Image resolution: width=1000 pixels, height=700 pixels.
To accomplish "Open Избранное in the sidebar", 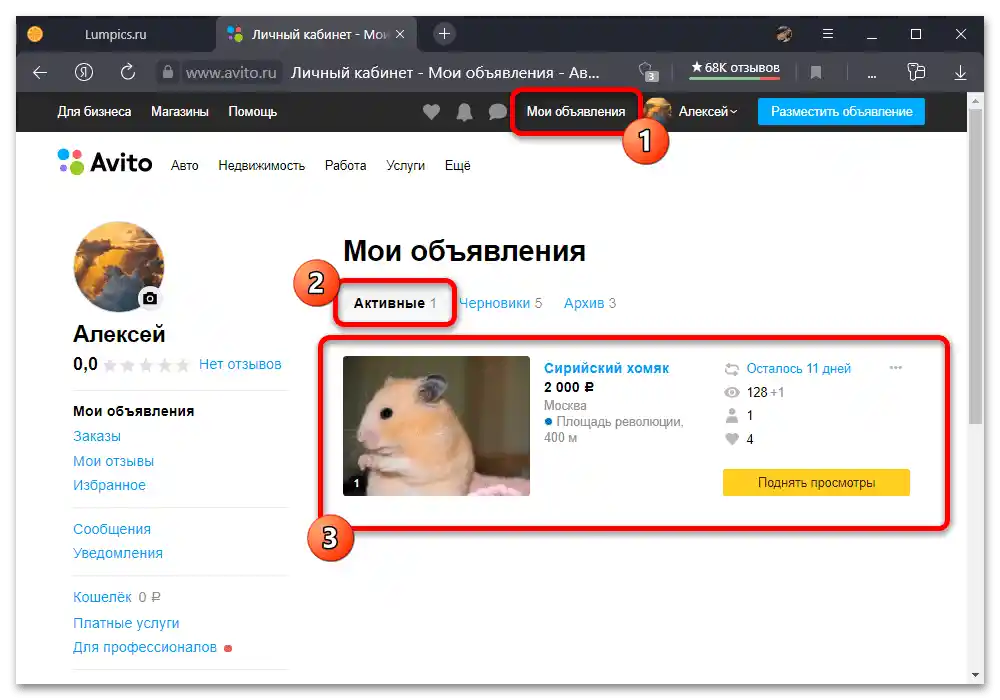I will [109, 485].
